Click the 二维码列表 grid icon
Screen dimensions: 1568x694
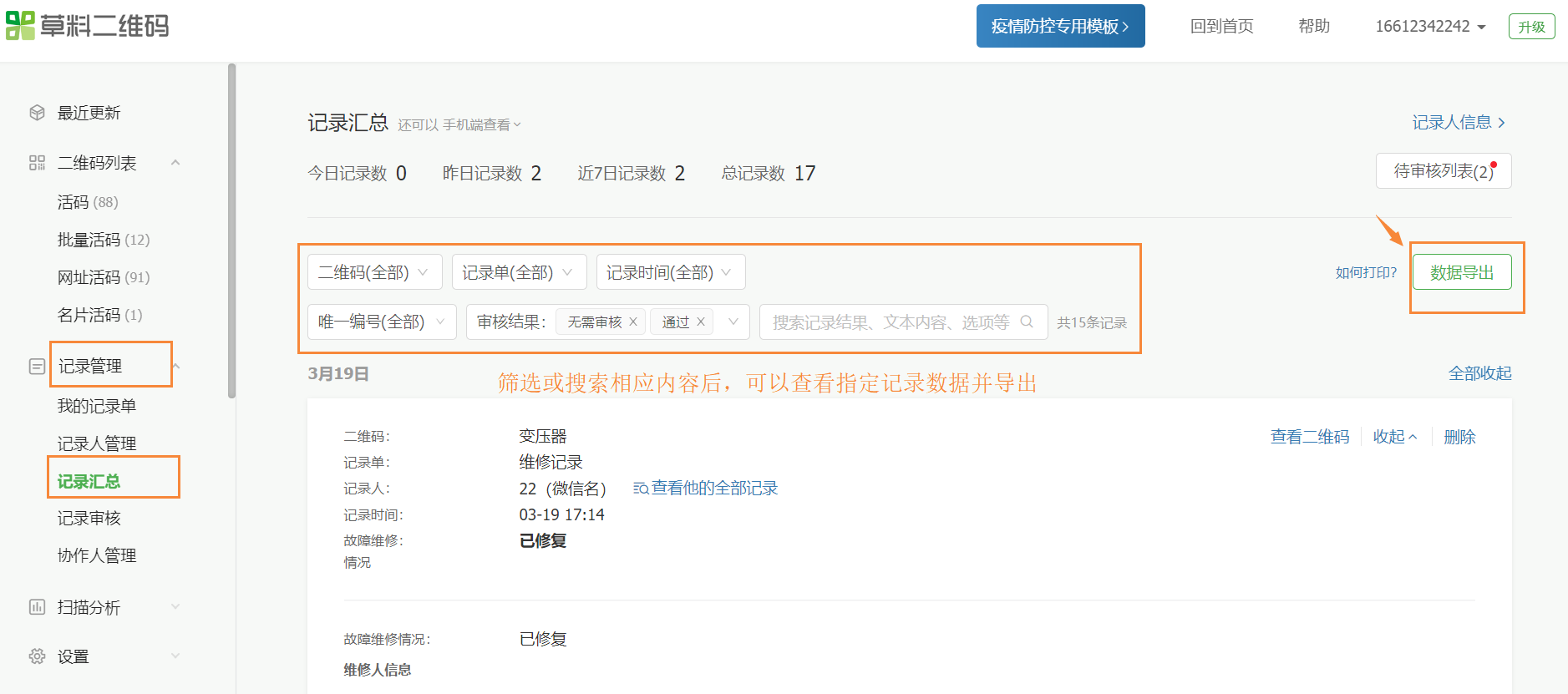tap(37, 163)
